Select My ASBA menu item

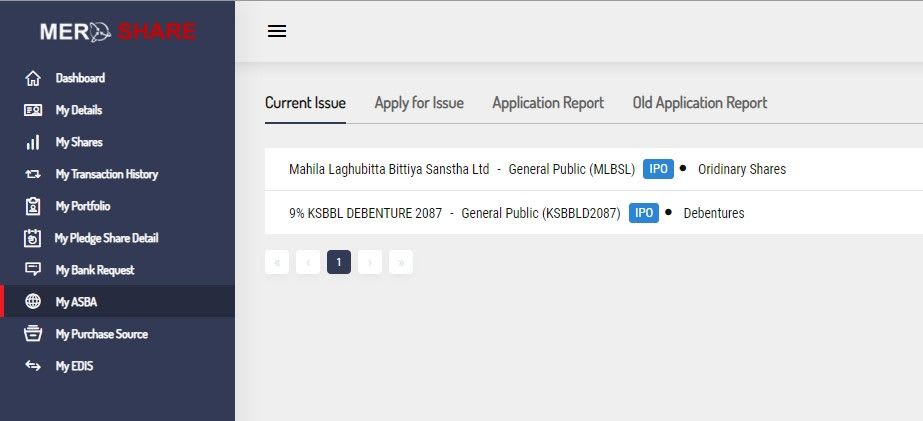point(118,301)
